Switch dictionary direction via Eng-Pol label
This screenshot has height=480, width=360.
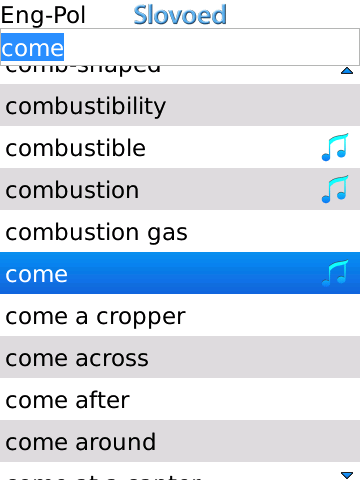43,15
